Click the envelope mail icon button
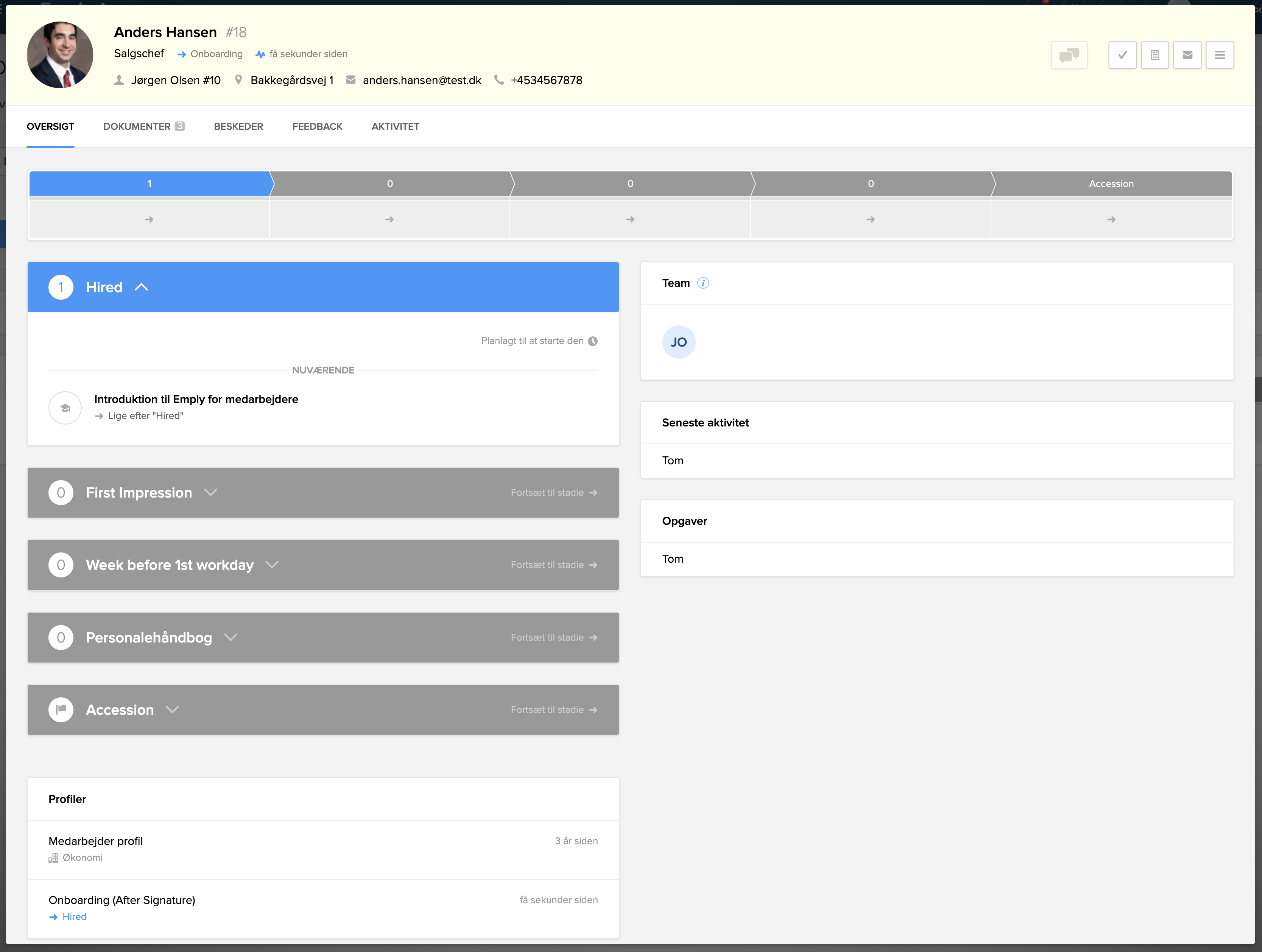The height and width of the screenshot is (952, 1262). point(1187,55)
